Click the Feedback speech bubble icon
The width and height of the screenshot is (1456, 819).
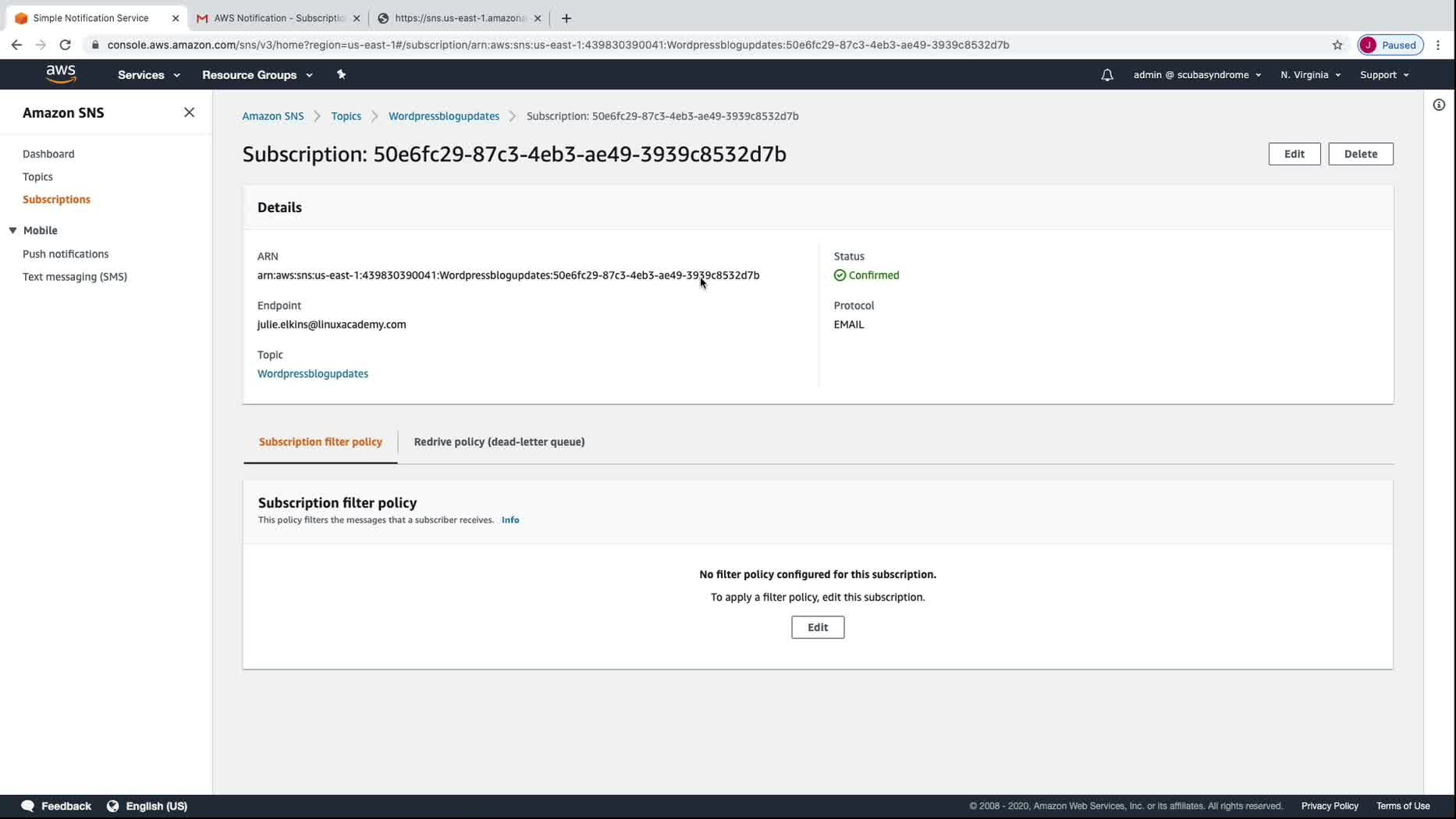[28, 806]
